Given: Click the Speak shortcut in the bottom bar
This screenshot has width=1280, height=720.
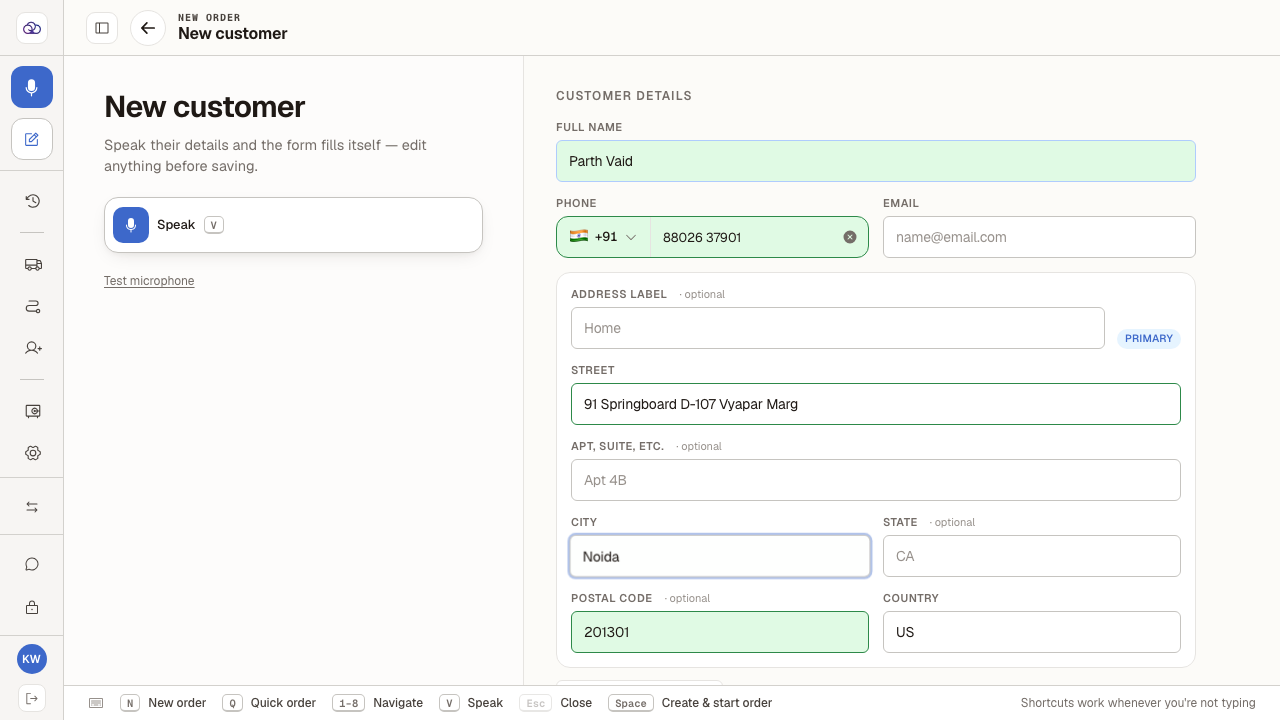Looking at the screenshot, I should click(x=471, y=703).
